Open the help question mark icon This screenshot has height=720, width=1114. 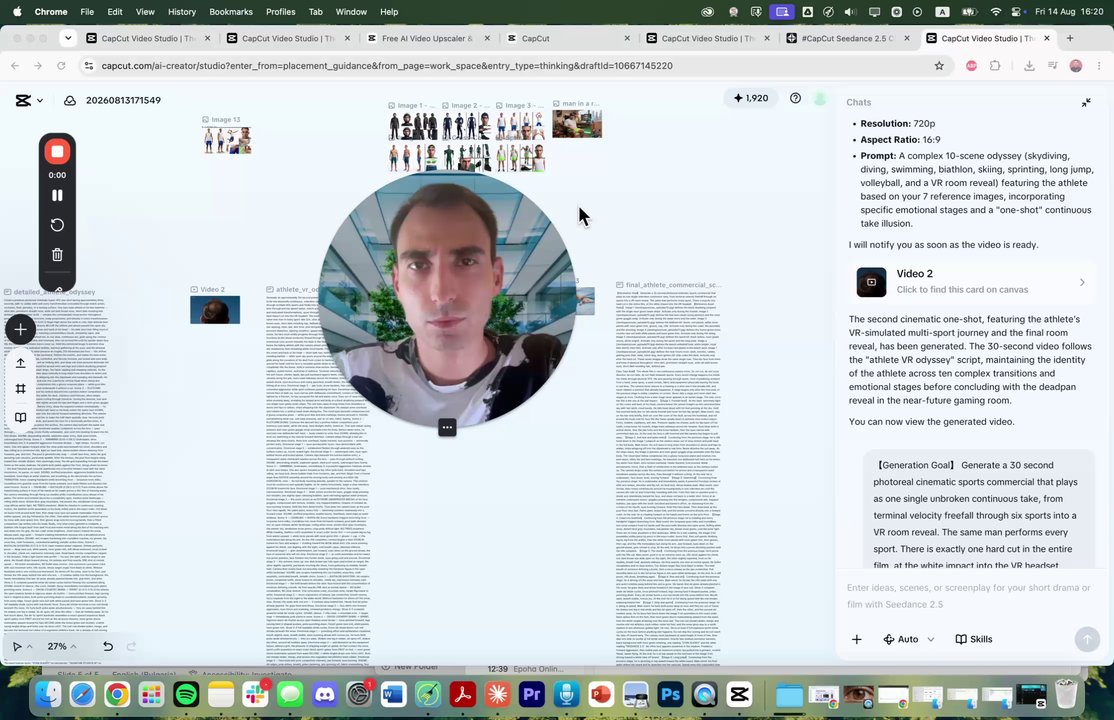coord(796,98)
